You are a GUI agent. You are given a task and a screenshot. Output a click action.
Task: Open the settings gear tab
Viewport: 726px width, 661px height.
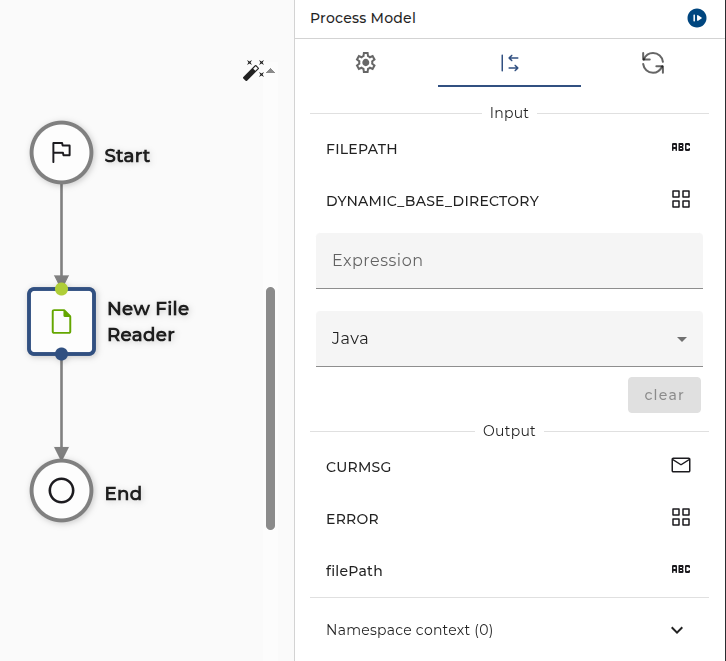pos(366,63)
